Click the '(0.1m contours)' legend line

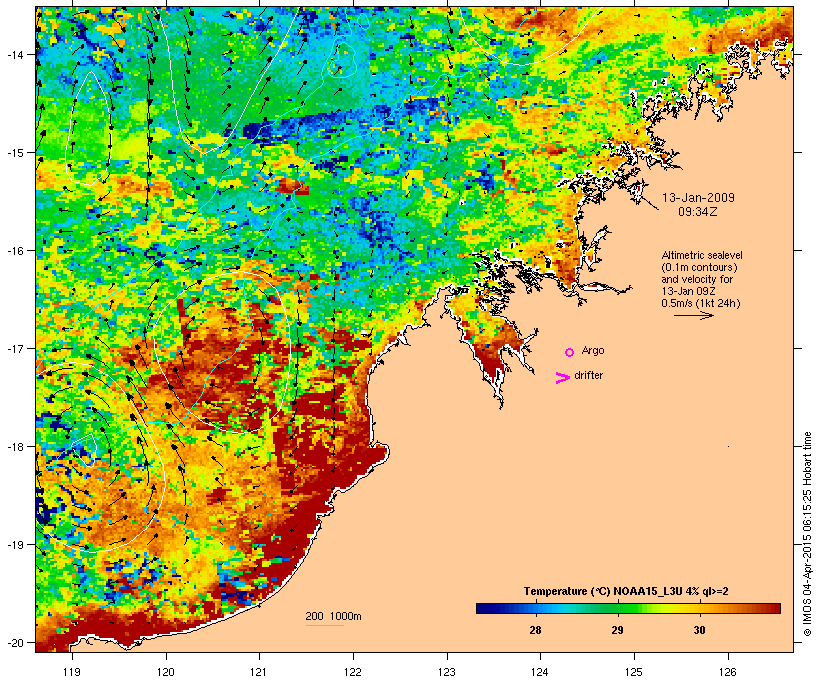pos(699,267)
